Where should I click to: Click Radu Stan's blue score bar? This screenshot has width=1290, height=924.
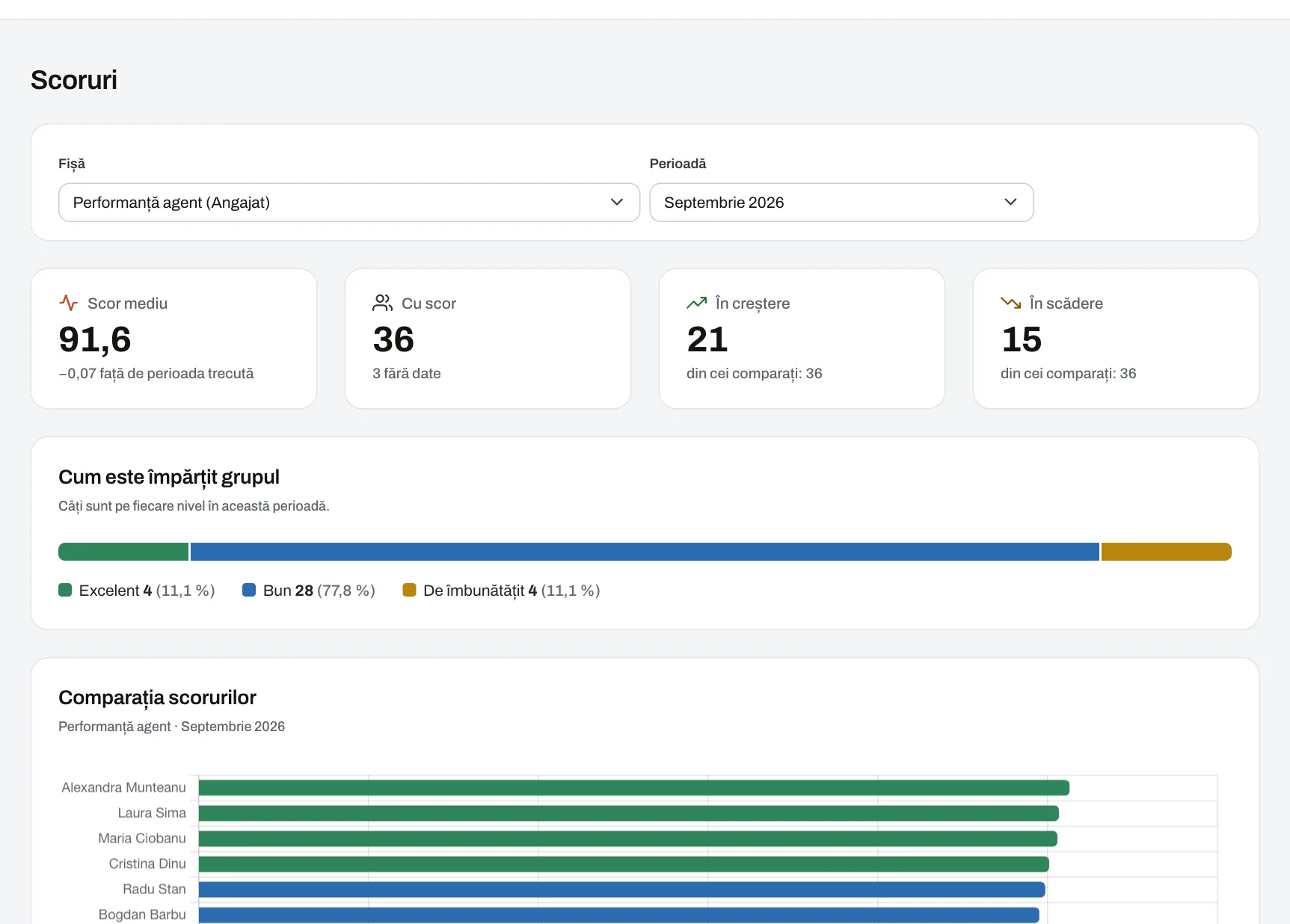tap(622, 890)
